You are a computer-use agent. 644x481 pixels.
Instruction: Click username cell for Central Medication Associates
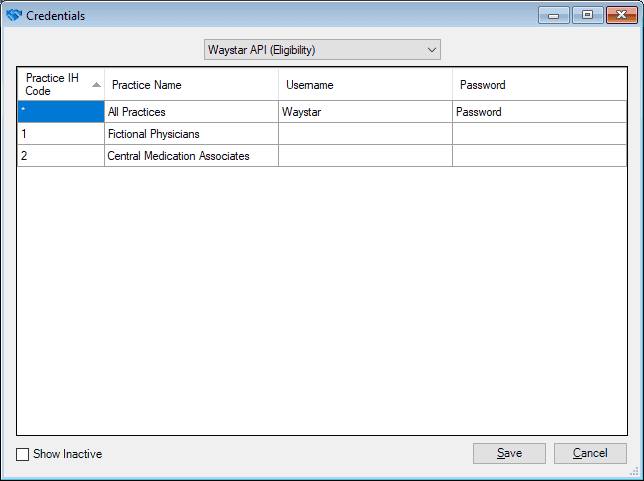[365, 156]
